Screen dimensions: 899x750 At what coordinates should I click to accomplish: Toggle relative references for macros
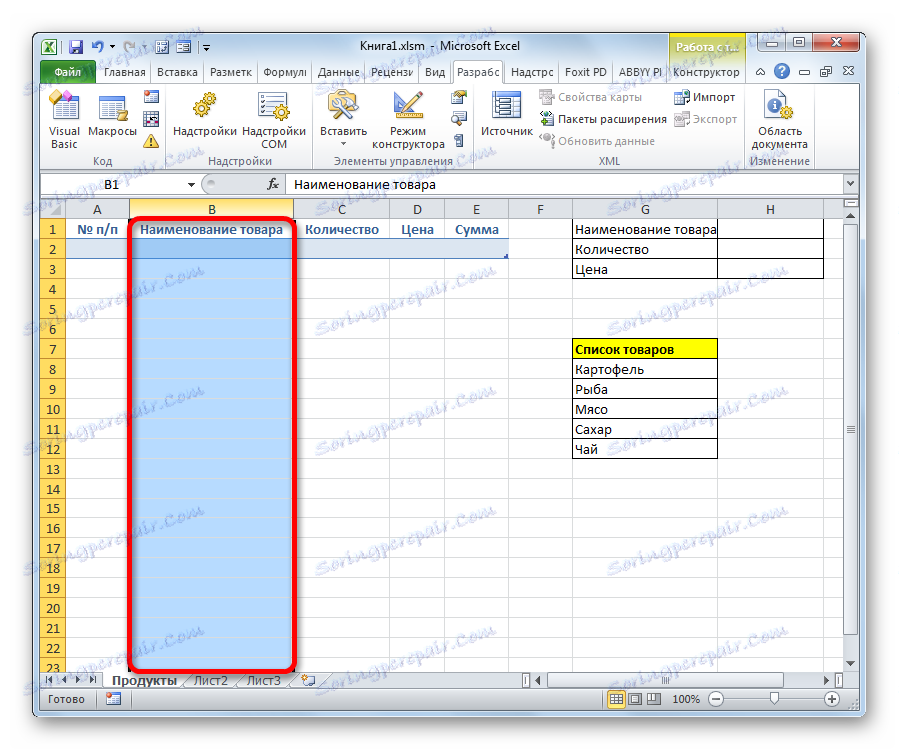(151, 119)
